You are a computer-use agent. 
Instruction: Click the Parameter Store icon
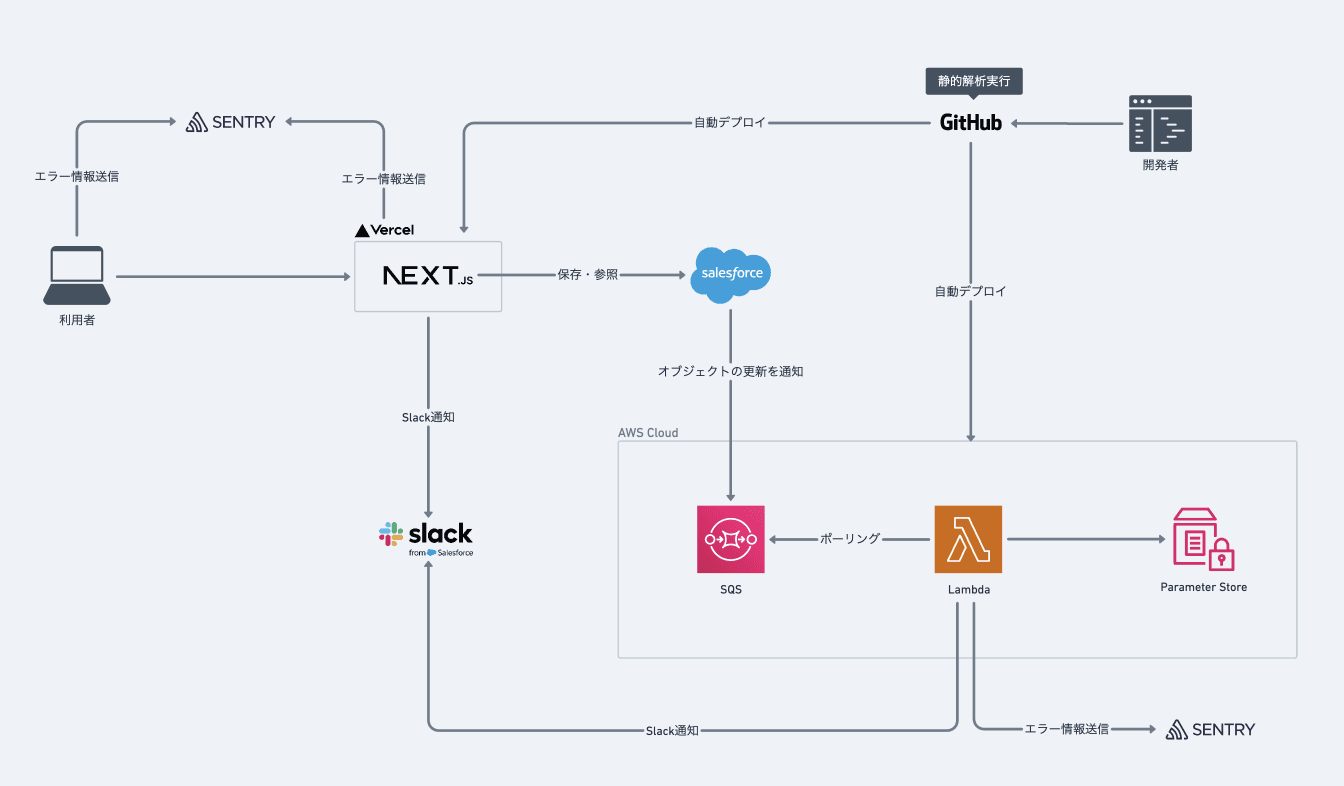click(1204, 539)
